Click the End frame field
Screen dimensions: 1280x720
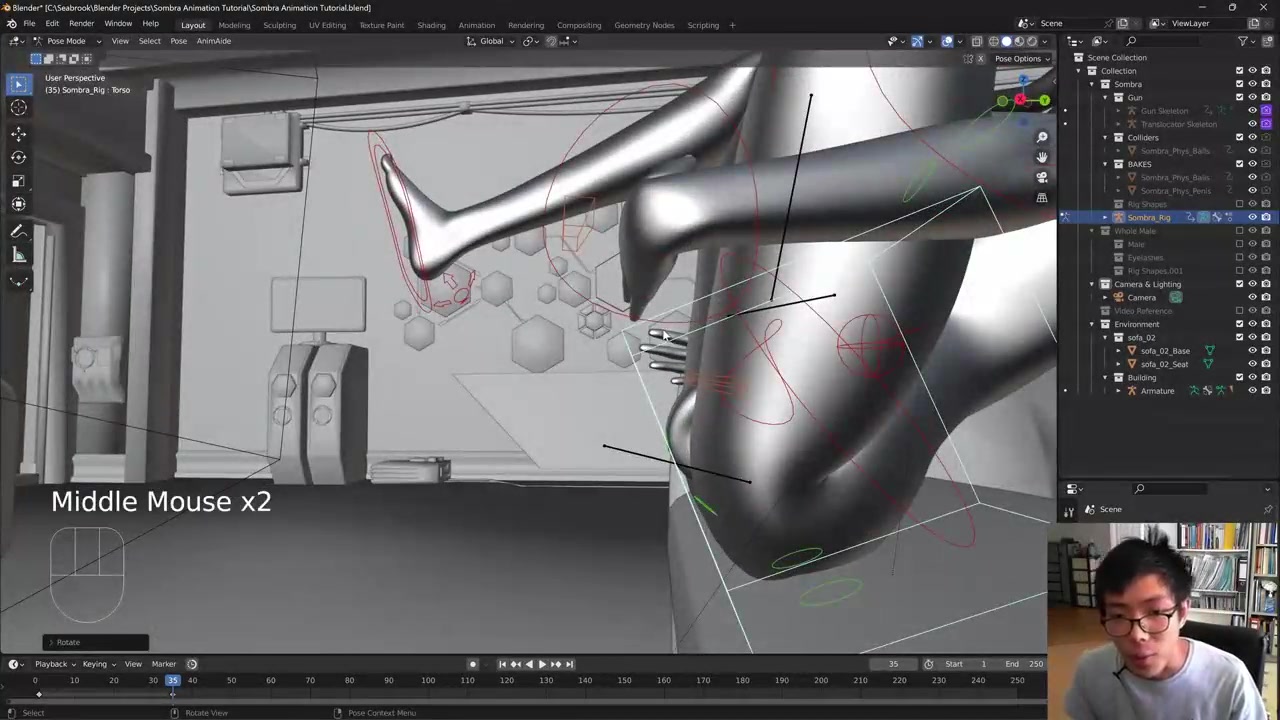click(1026, 664)
